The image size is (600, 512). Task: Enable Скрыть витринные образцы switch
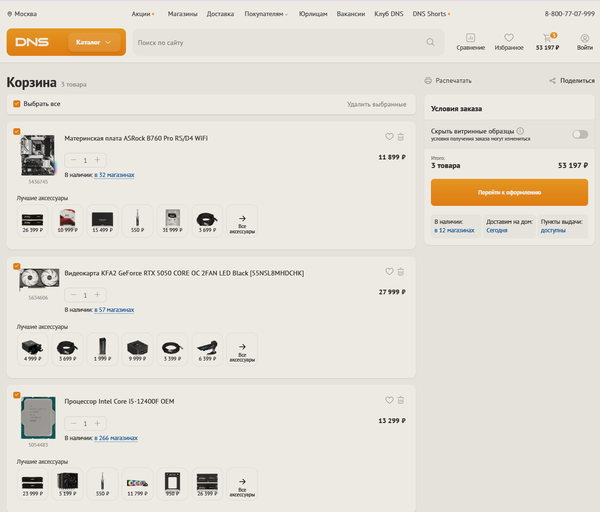[x=580, y=134]
